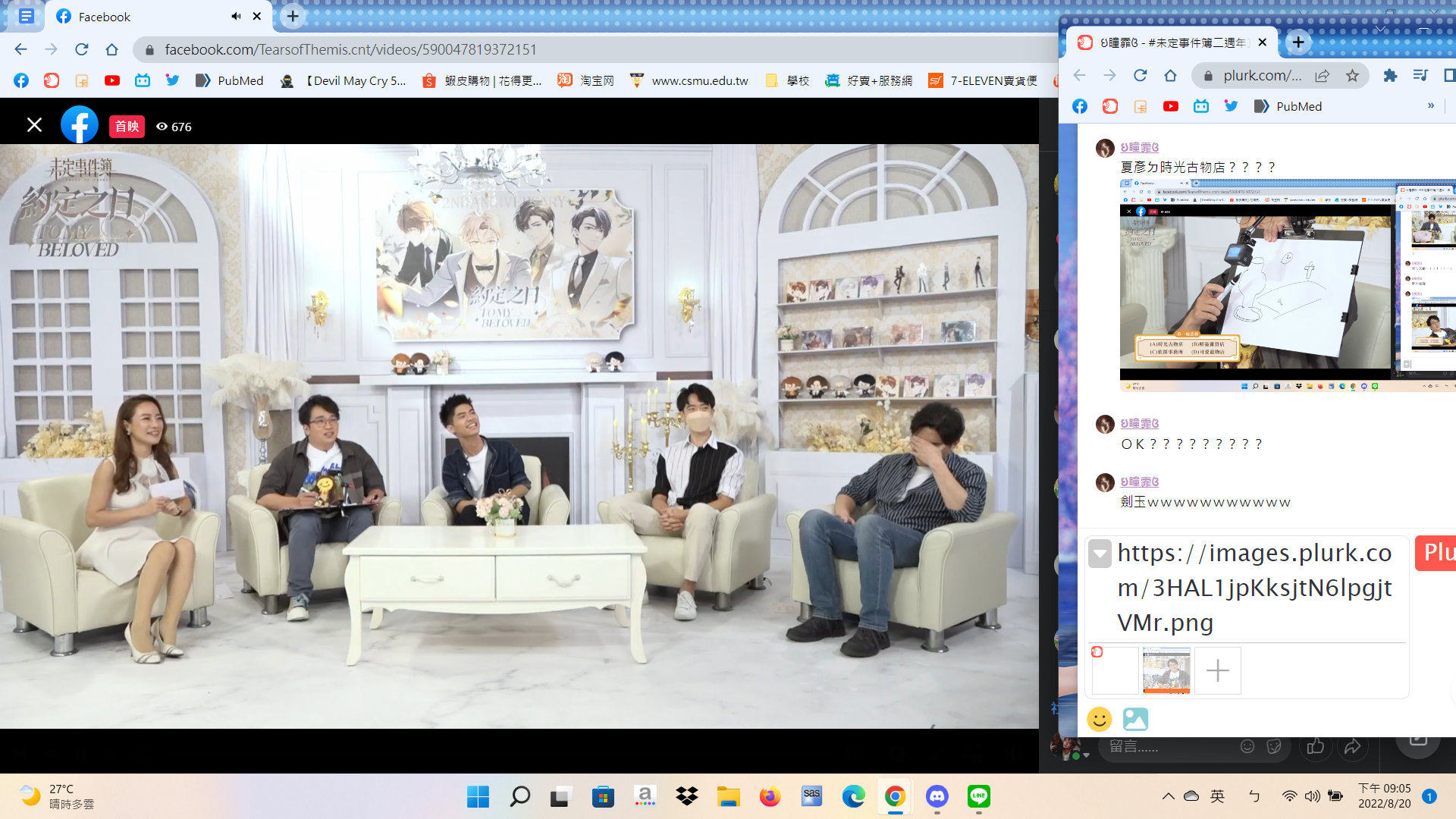The height and width of the screenshot is (819, 1456).
Task: Open the emoticon picker smiley
Action: pos(1100,719)
